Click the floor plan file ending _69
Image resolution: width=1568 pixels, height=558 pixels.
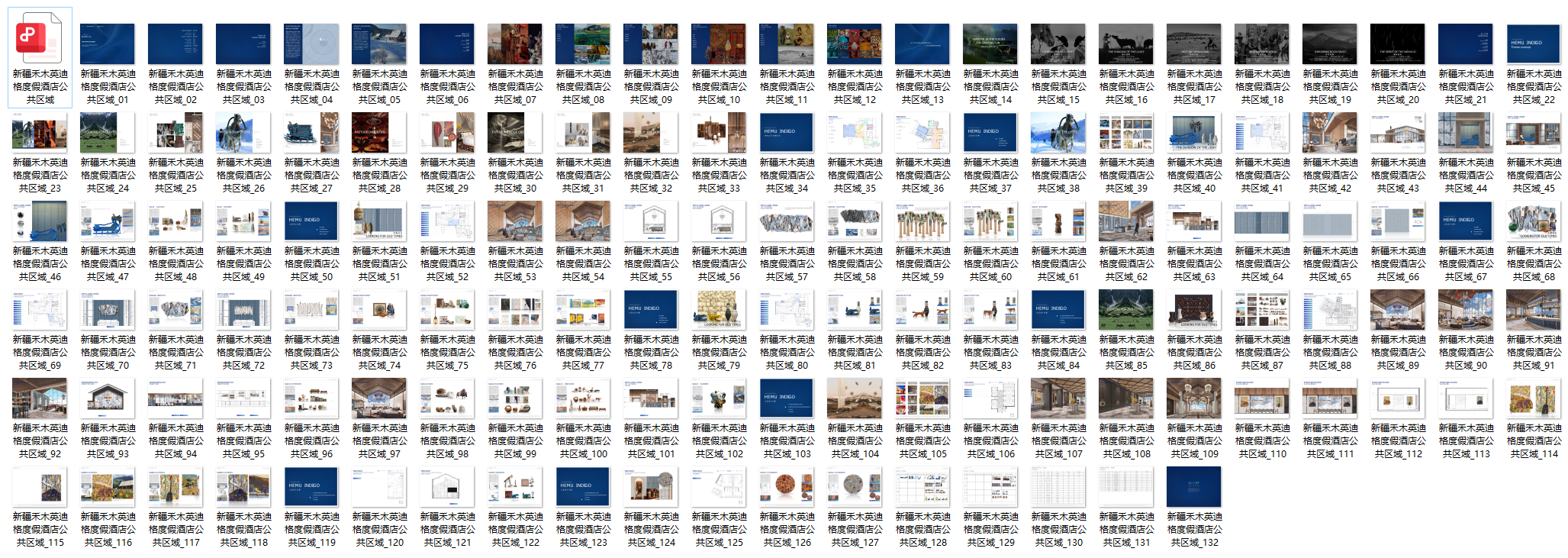point(40,309)
